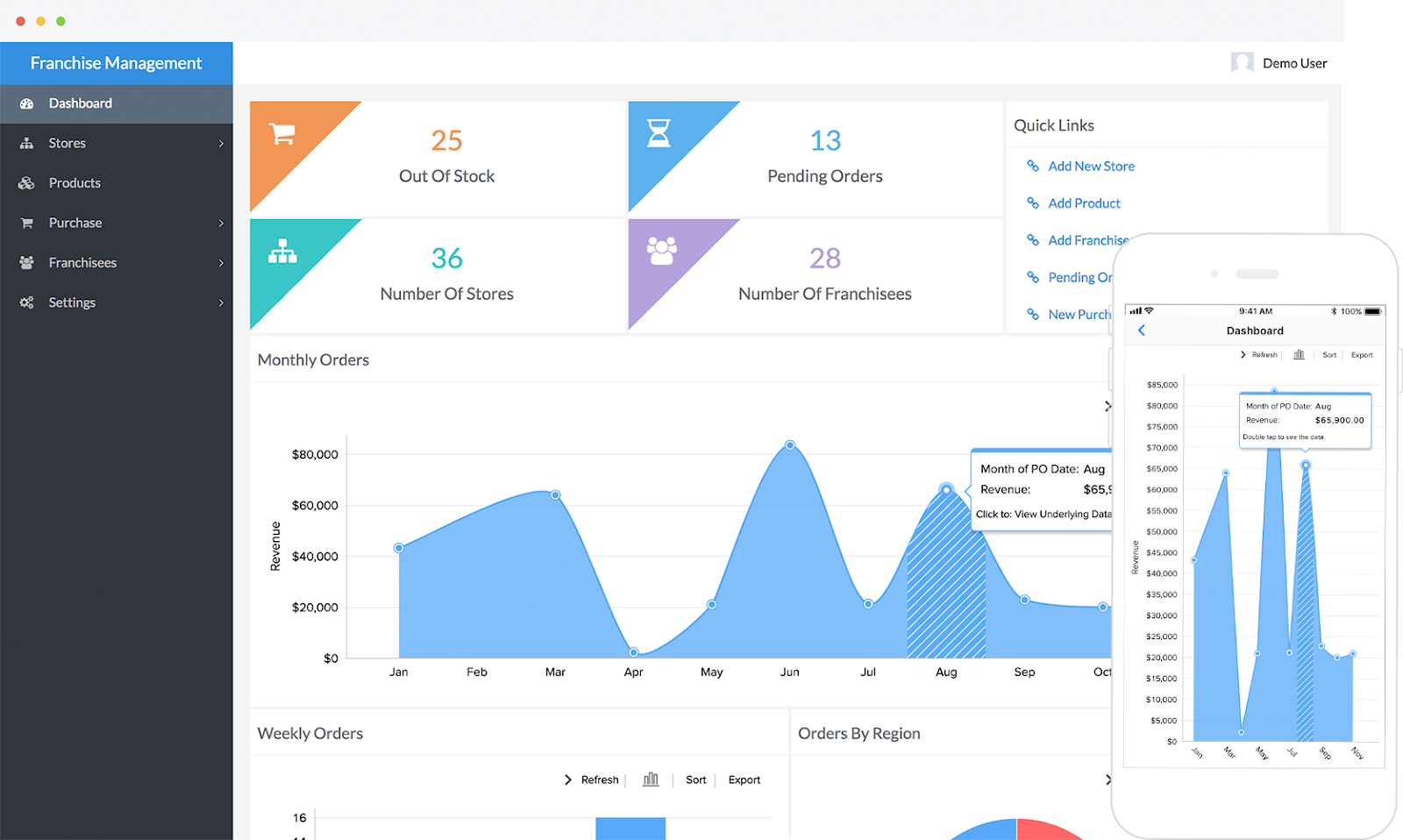Screen dimensions: 1403x840
Task: Click the hourglass icon on Pending Orders card
Action: [x=659, y=133]
